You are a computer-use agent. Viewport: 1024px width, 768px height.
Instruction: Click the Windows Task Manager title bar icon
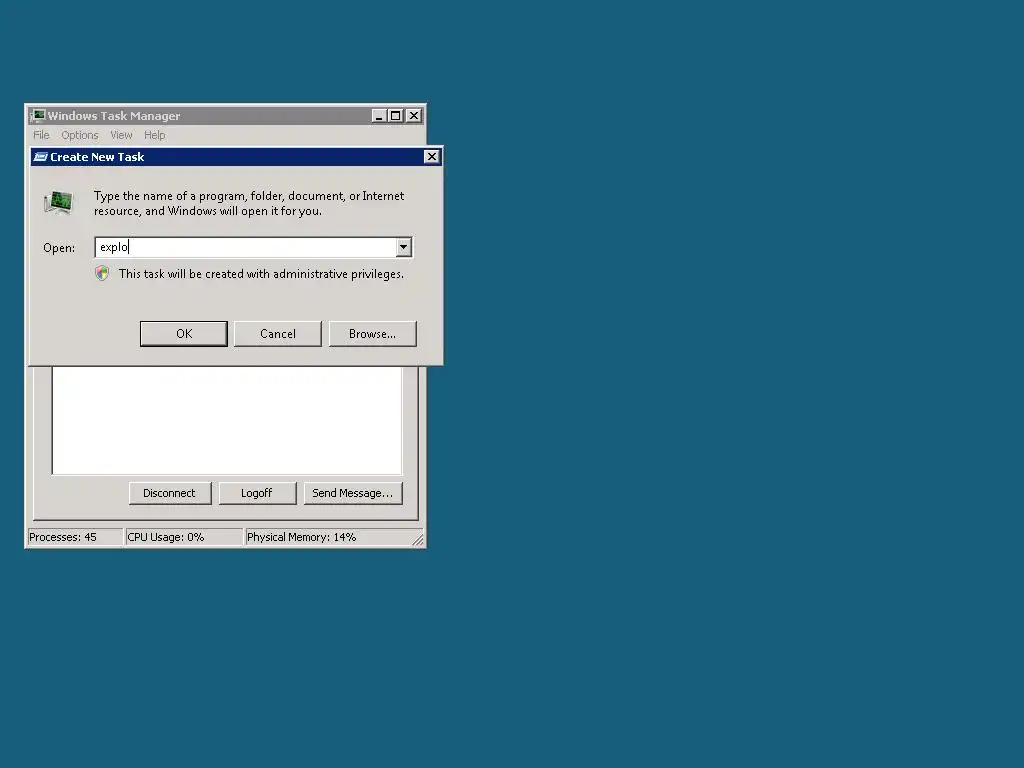click(38, 116)
